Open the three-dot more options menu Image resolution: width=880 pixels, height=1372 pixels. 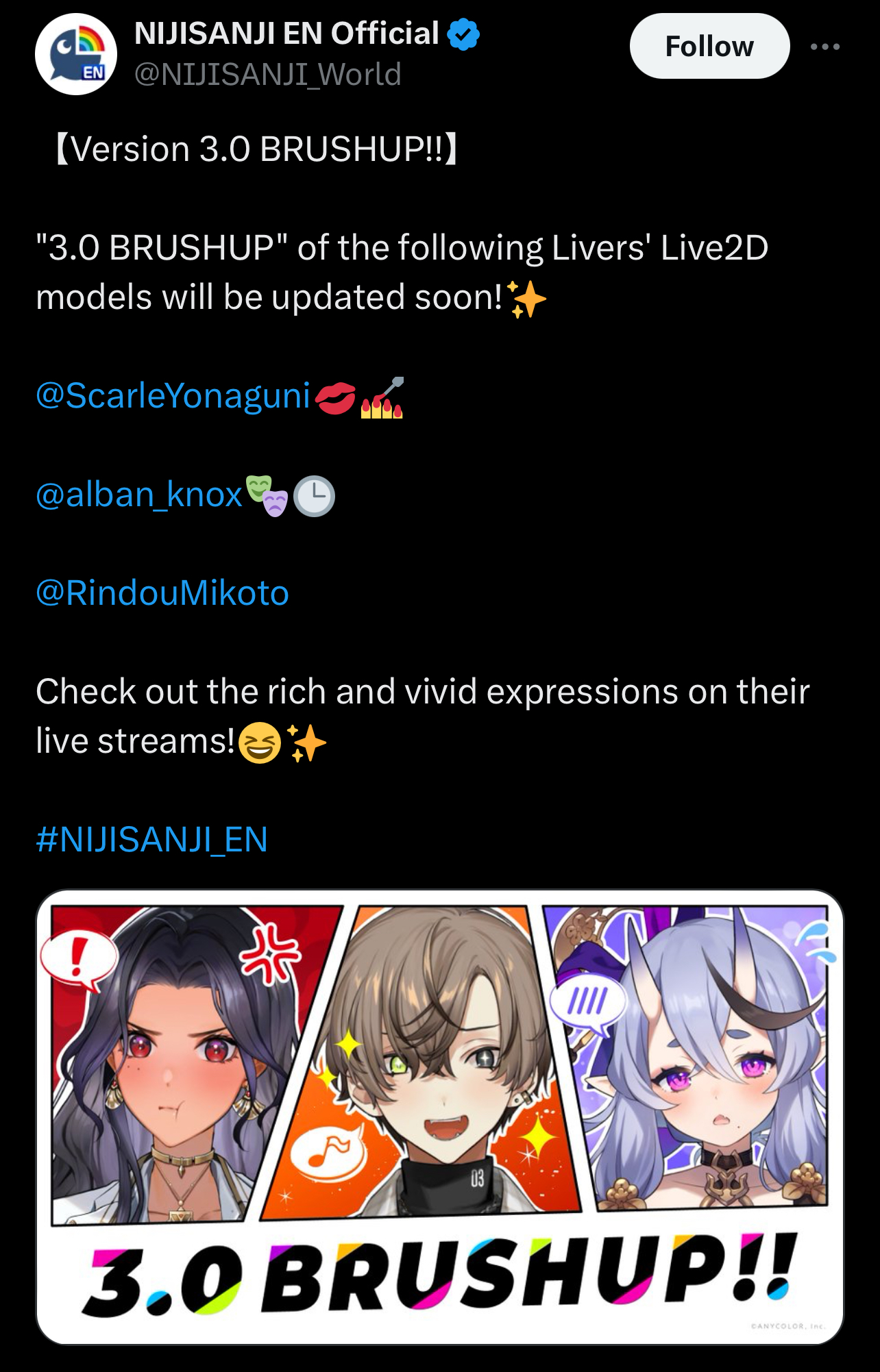824,47
